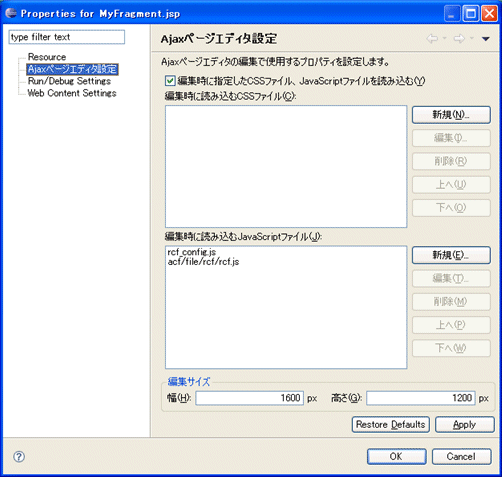The height and width of the screenshot is (477, 502).
Task: Click the Apply button
Action: (x=464, y=425)
